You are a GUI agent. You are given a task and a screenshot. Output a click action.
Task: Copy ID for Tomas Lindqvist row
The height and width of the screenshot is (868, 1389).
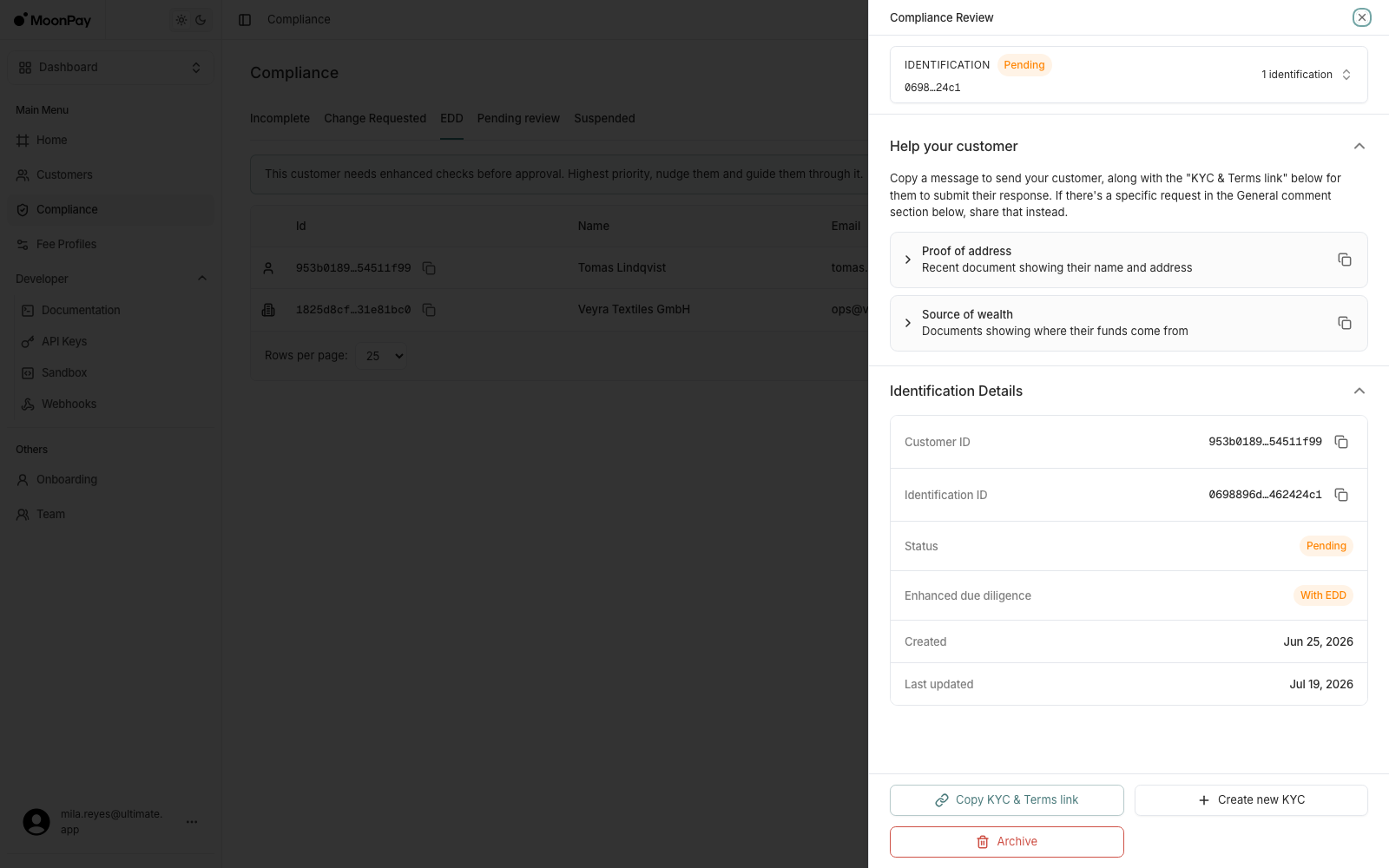pyautogui.click(x=429, y=268)
